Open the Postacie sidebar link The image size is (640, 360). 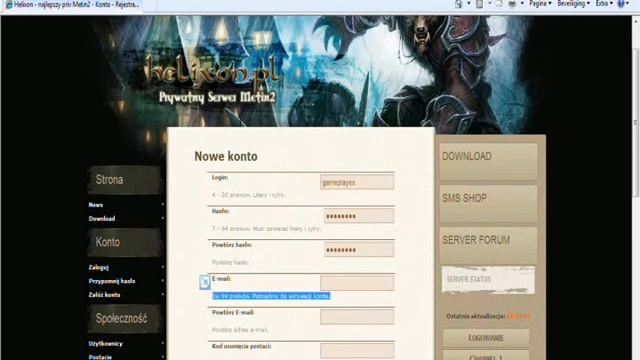point(100,357)
